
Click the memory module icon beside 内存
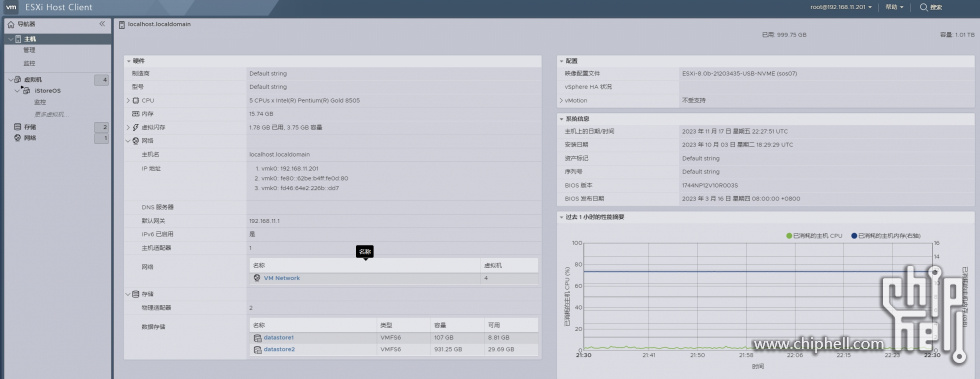pyautogui.click(x=136, y=114)
